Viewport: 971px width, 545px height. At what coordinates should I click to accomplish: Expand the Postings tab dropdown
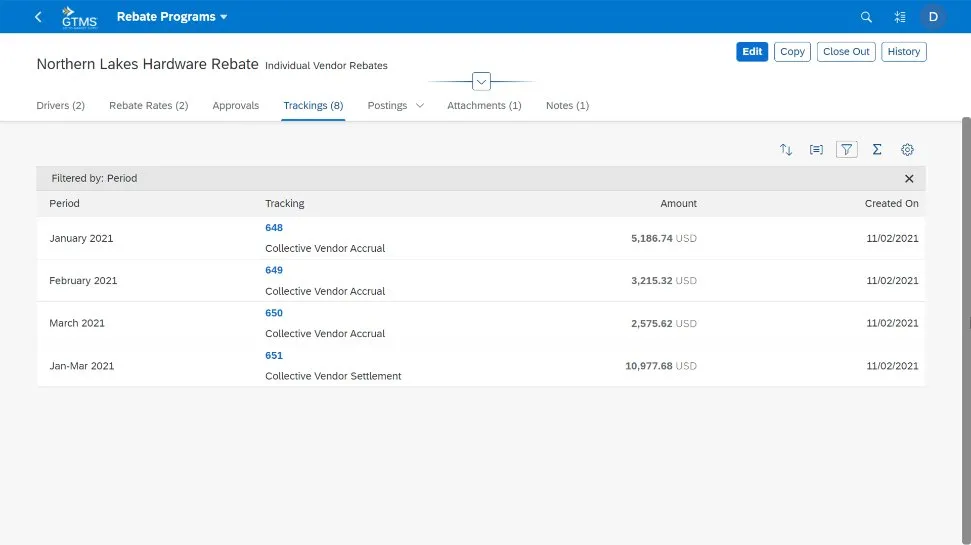point(420,106)
